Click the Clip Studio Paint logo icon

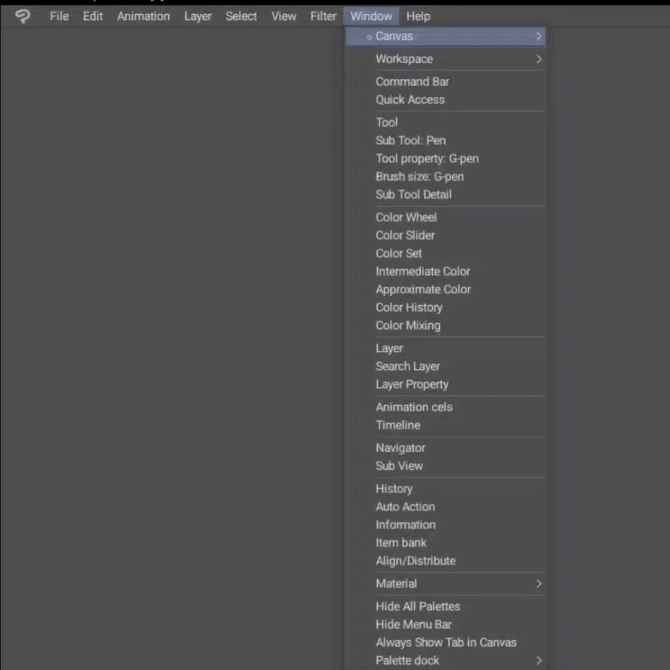[x=23, y=16]
